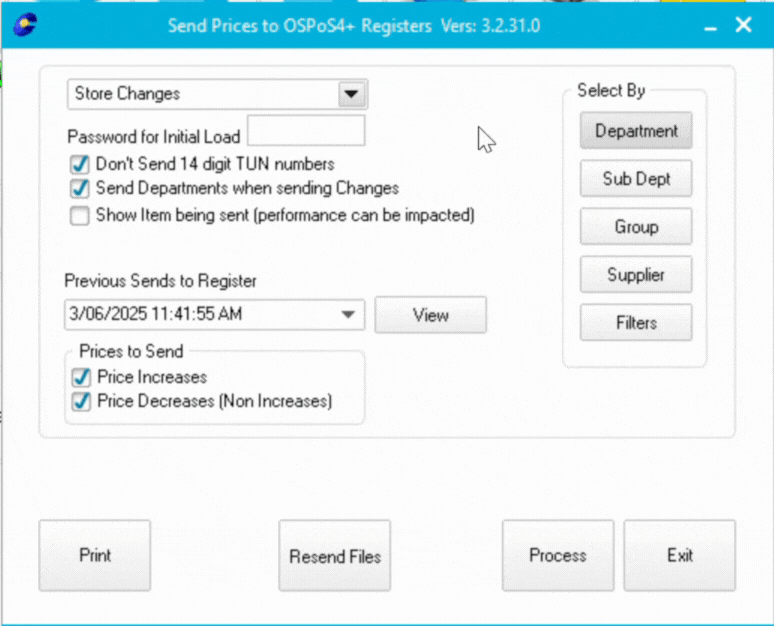Image resolution: width=774 pixels, height=626 pixels.
Task: Click the Resend Files button
Action: point(335,555)
